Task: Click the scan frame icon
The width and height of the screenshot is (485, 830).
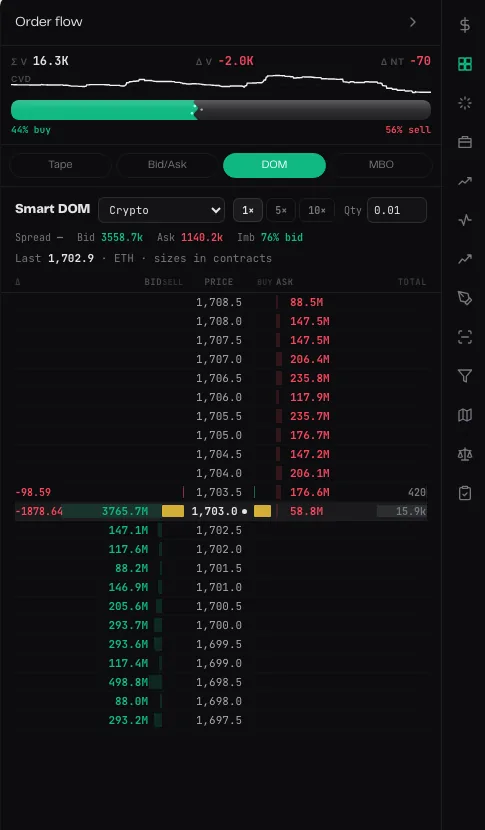Action: pyautogui.click(x=464, y=337)
